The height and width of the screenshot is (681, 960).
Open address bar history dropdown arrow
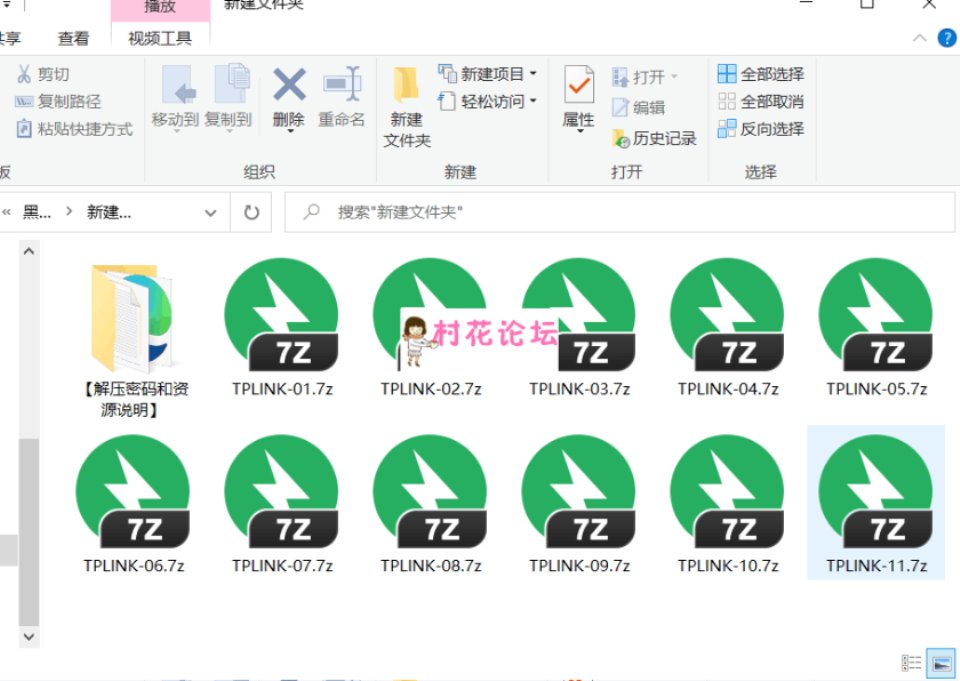(211, 213)
